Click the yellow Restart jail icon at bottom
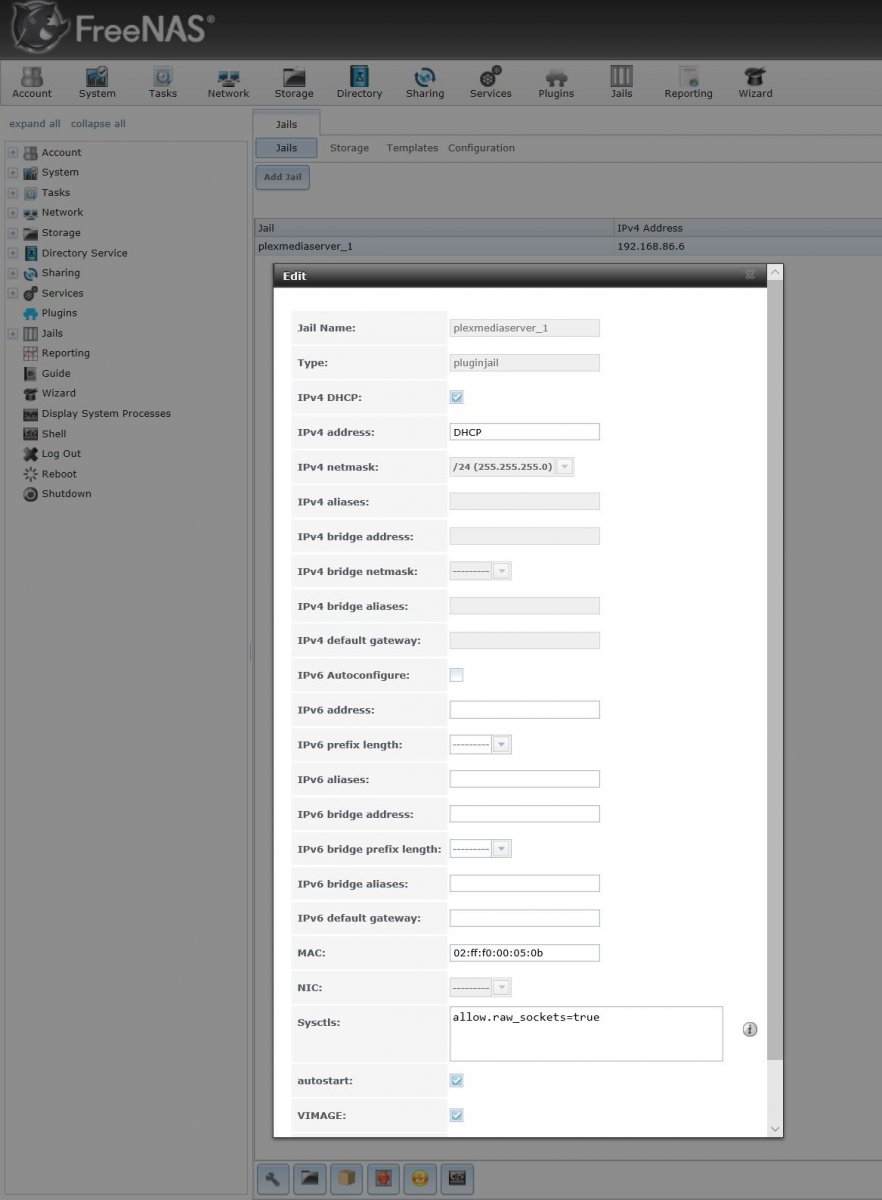Screen dimensions: 882x1200 [420, 1179]
